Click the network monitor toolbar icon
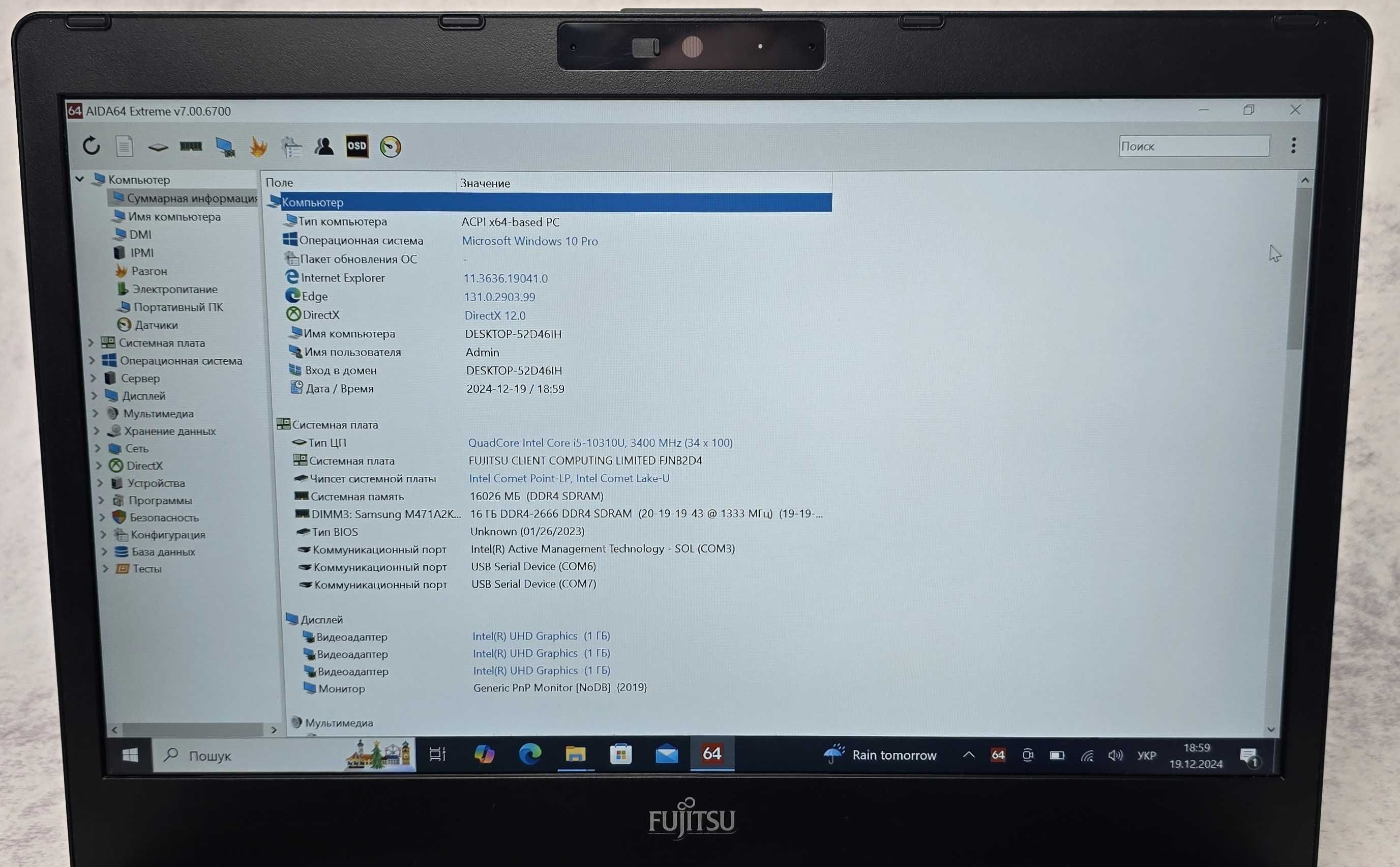This screenshot has height=867, width=1400. tap(225, 148)
